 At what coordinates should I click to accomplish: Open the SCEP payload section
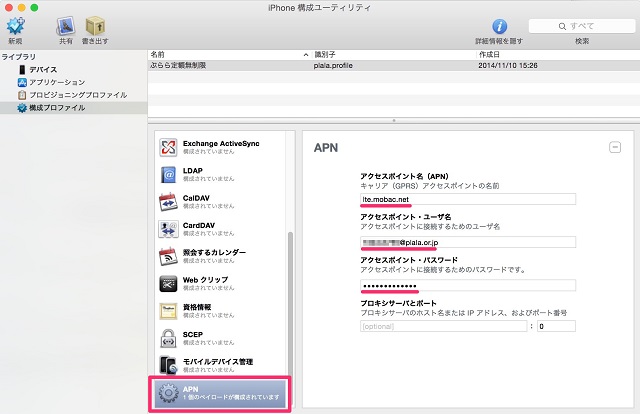point(220,338)
